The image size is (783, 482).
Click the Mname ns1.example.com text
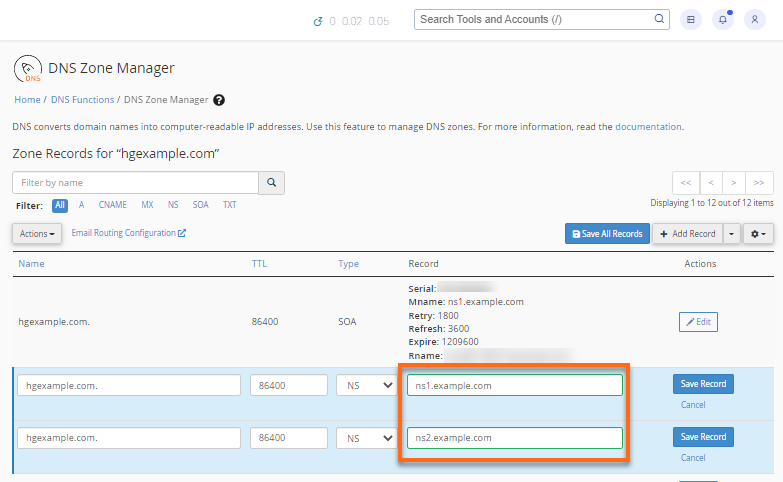(466, 302)
